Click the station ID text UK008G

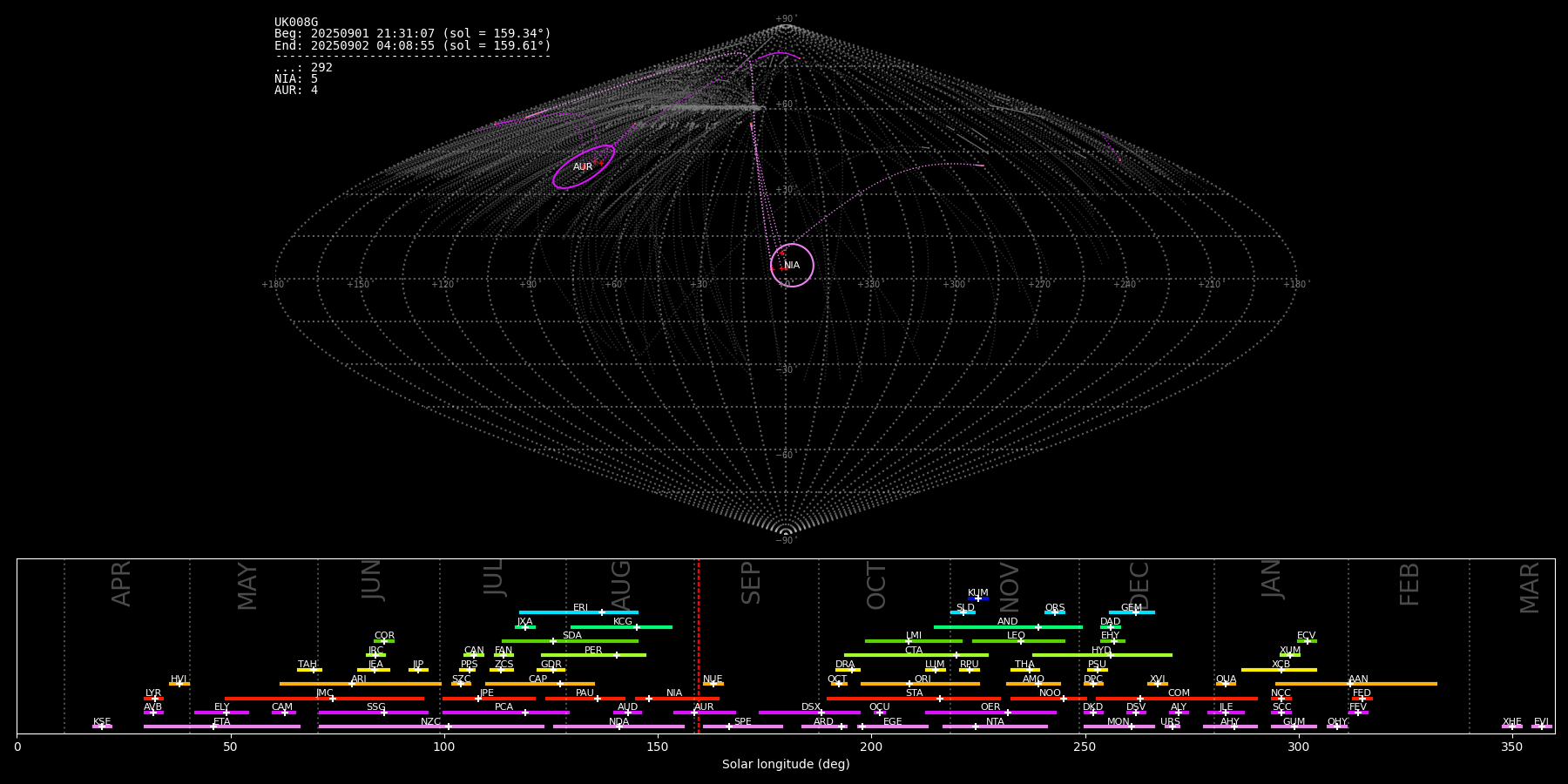pyautogui.click(x=296, y=23)
